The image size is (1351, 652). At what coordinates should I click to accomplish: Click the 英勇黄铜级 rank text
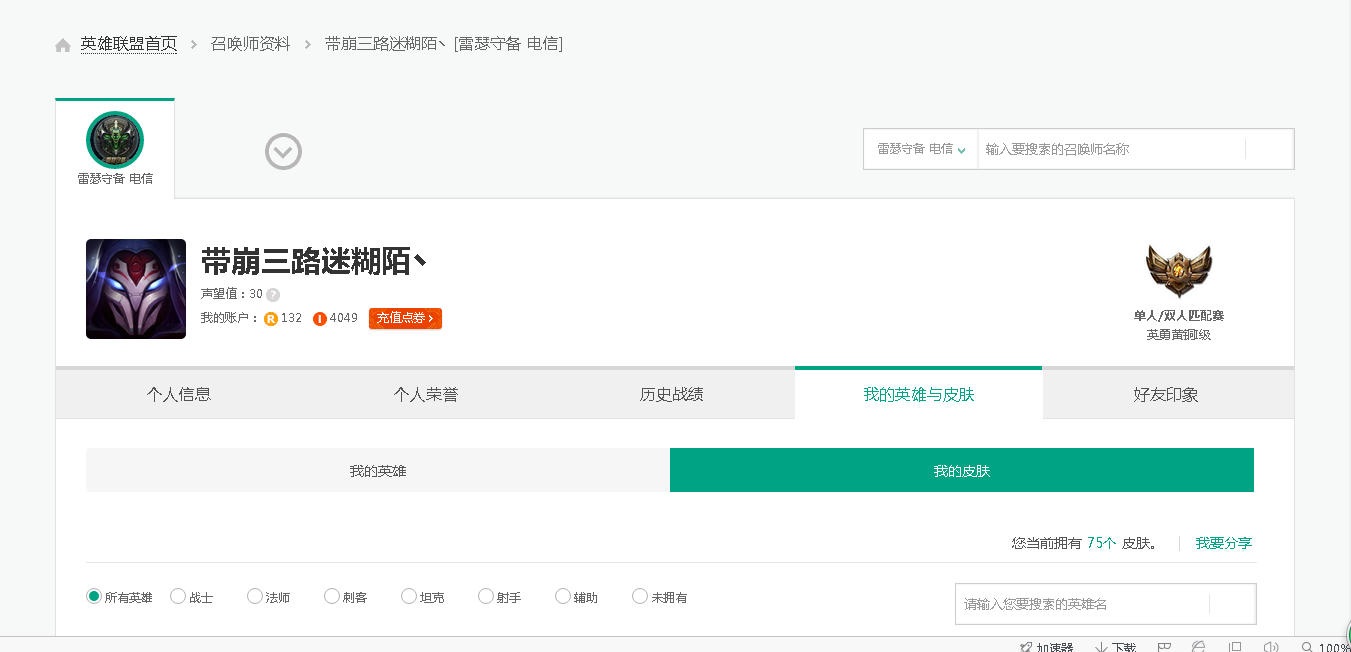[1179, 335]
